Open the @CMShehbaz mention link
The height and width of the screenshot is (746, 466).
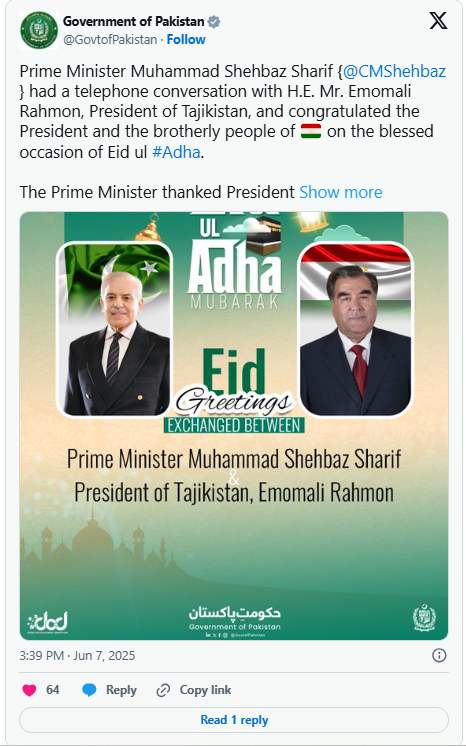(x=394, y=71)
